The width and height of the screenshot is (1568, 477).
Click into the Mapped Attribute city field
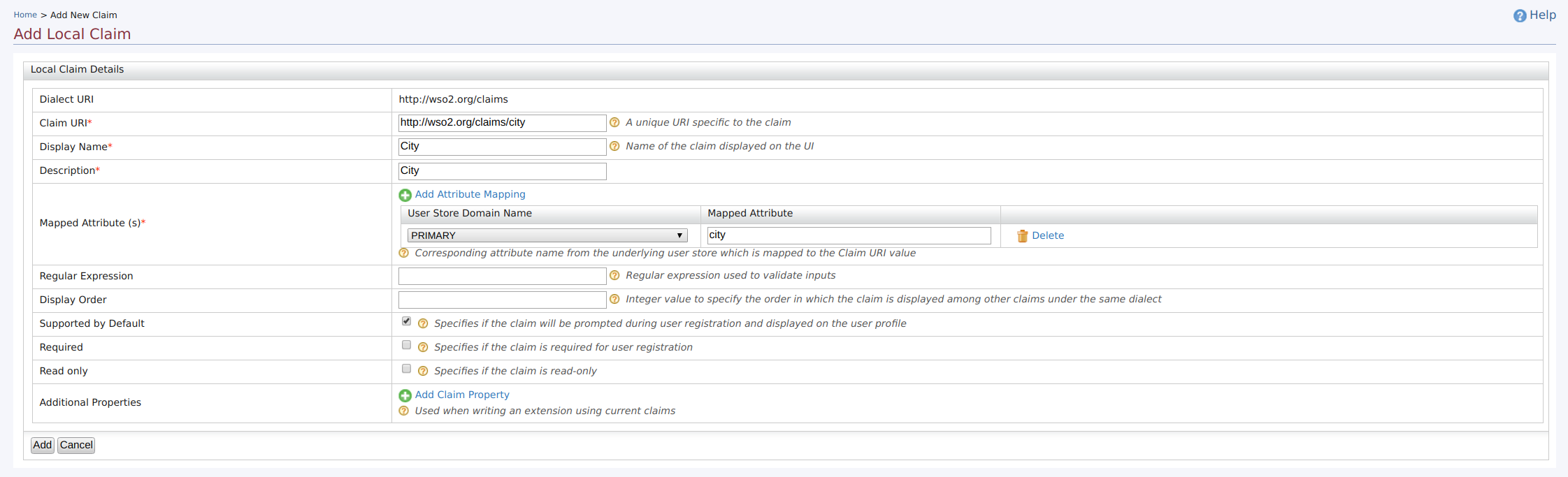point(848,236)
